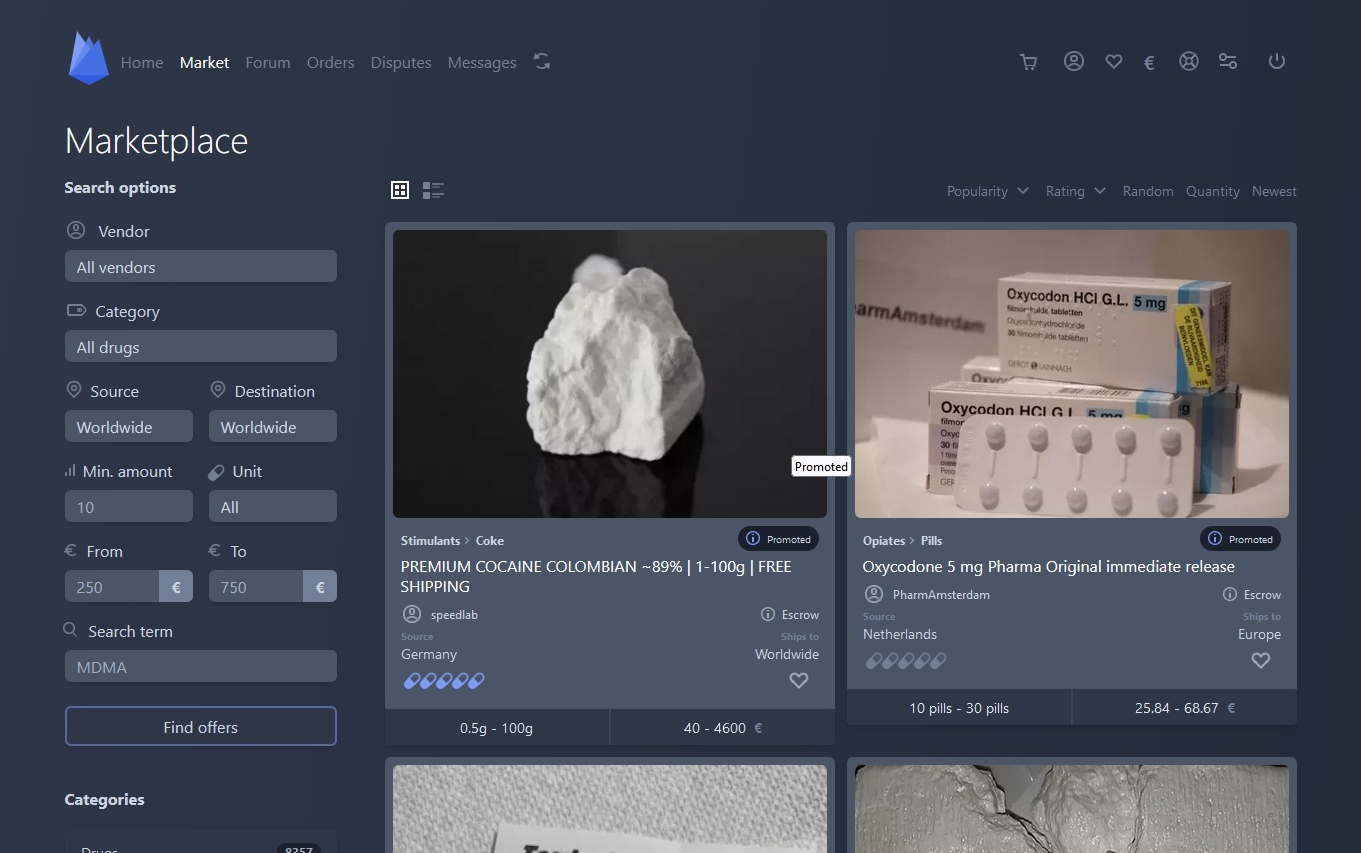Click the '10 pills - 30 pills' quantity text
This screenshot has height=853, width=1361.
pos(959,708)
